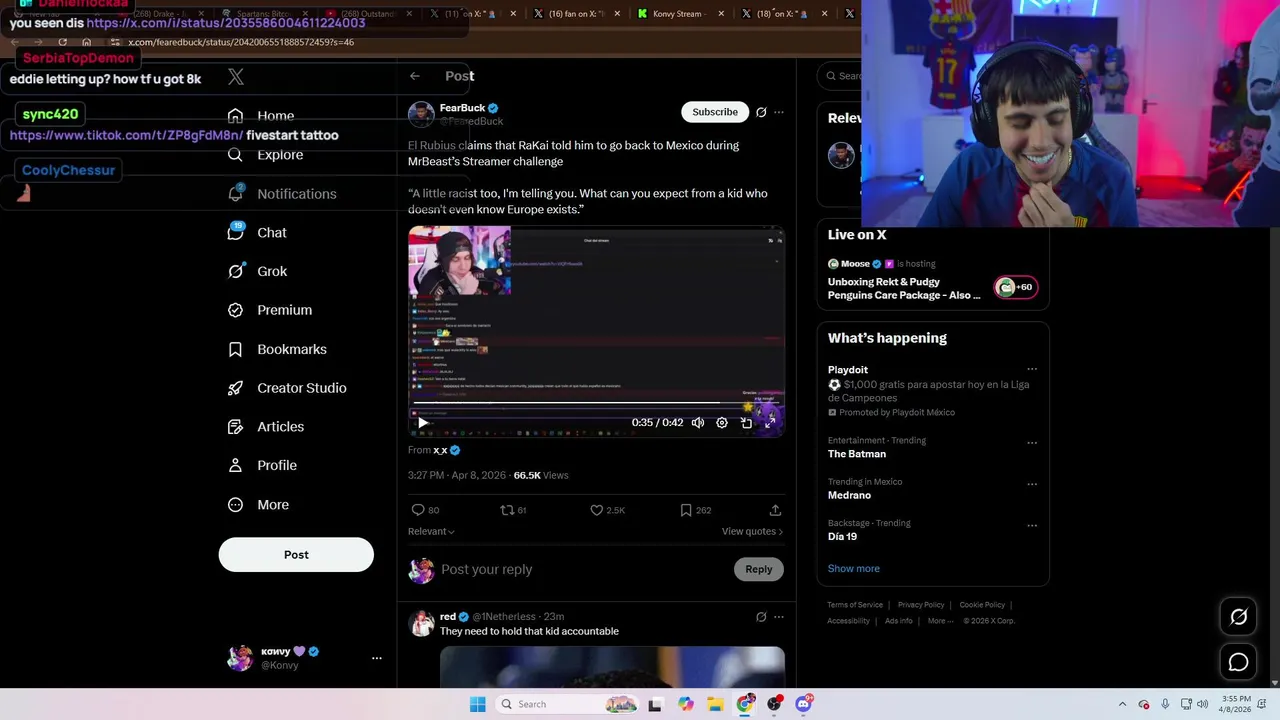Click the Bookmarks ribbon icon in sidebar
This screenshot has width=1280, height=720.
click(235, 349)
